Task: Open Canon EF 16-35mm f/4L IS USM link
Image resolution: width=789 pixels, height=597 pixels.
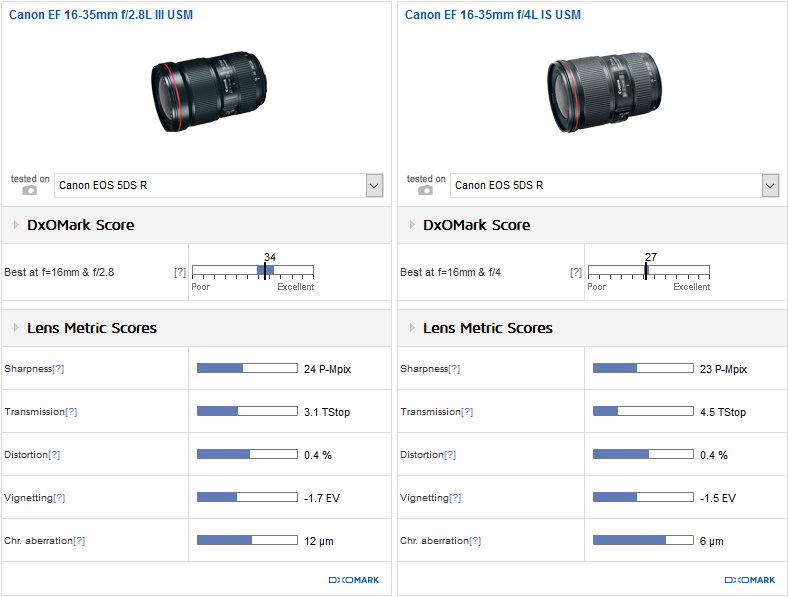Action: (493, 15)
